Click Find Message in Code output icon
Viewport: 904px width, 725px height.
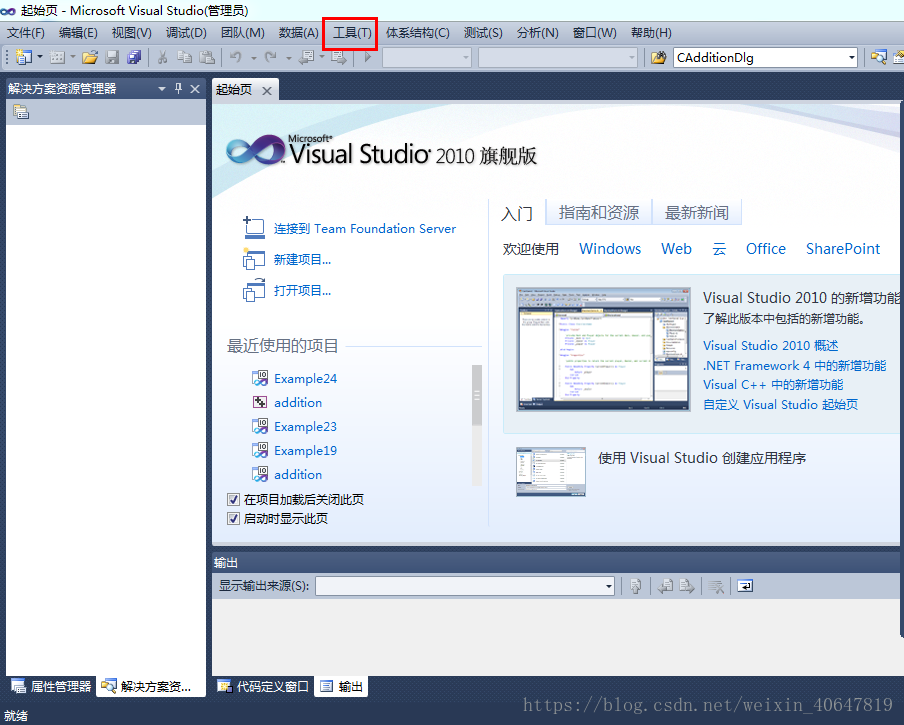tap(635, 587)
